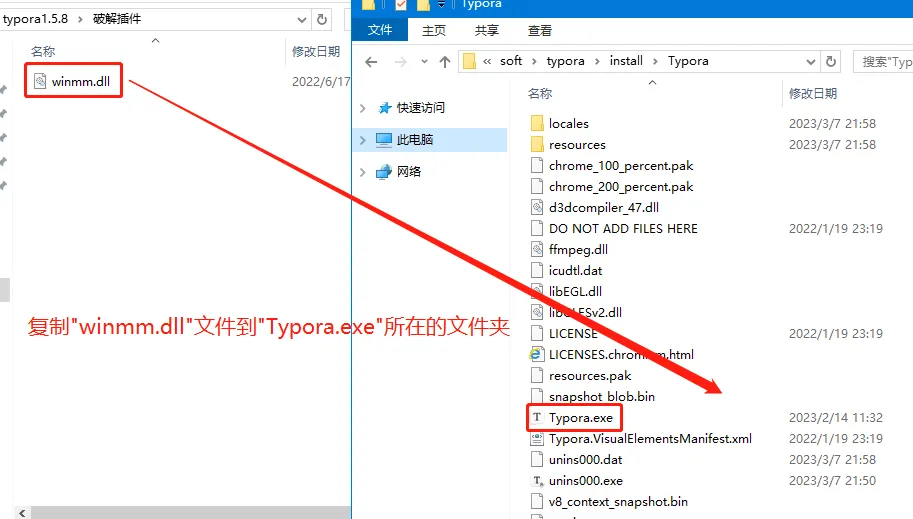Click typora1.5.8 breadcrumb in left window

pyautogui.click(x=35, y=19)
